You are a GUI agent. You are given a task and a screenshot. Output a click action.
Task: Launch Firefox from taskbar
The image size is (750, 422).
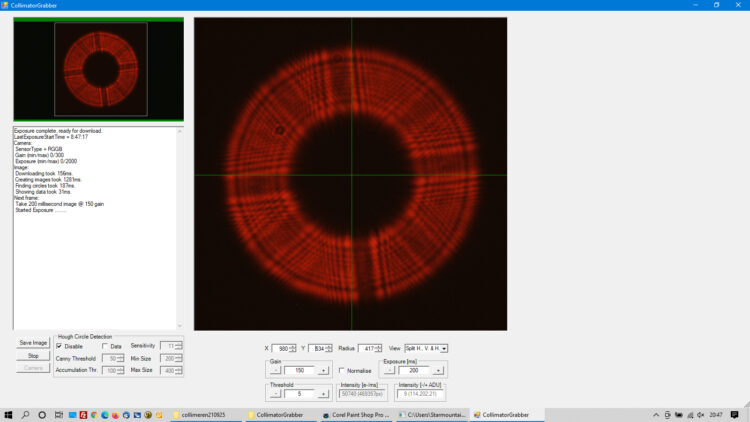[115, 415]
